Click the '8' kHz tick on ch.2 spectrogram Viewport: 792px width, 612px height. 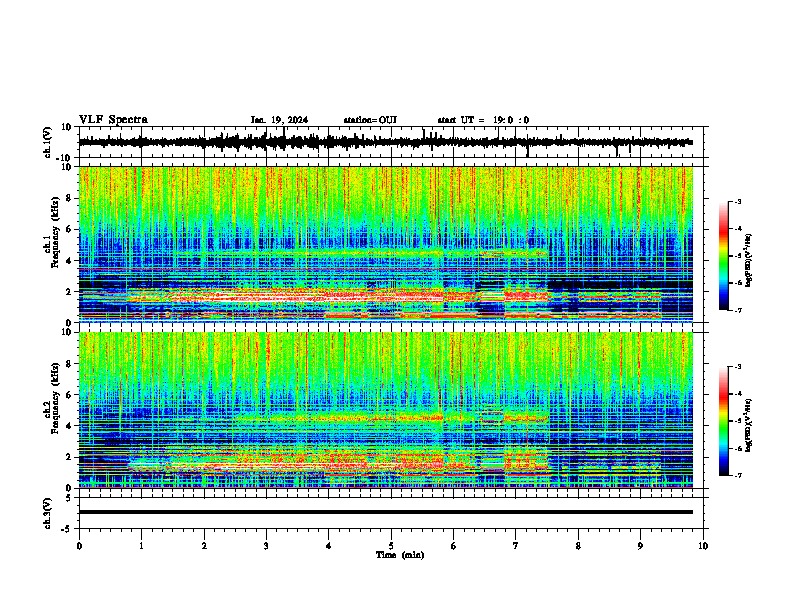[69, 364]
